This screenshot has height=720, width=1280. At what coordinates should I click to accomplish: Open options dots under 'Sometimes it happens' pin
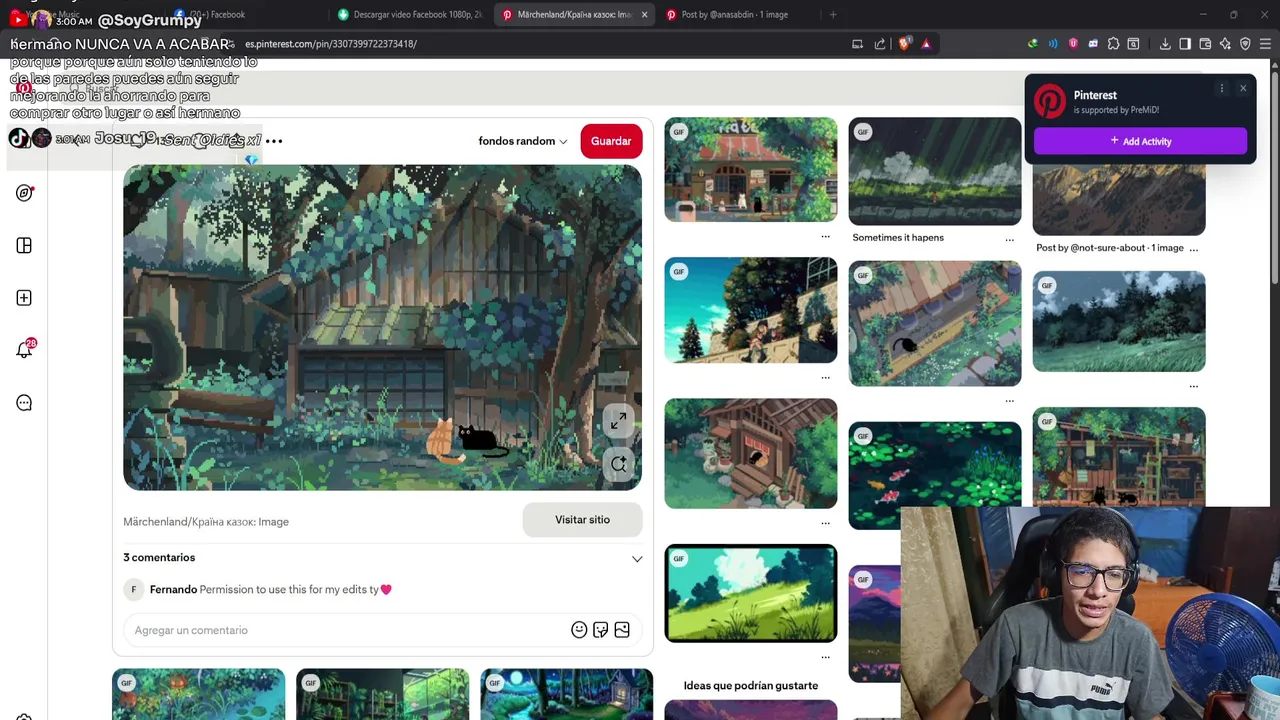tap(1009, 239)
